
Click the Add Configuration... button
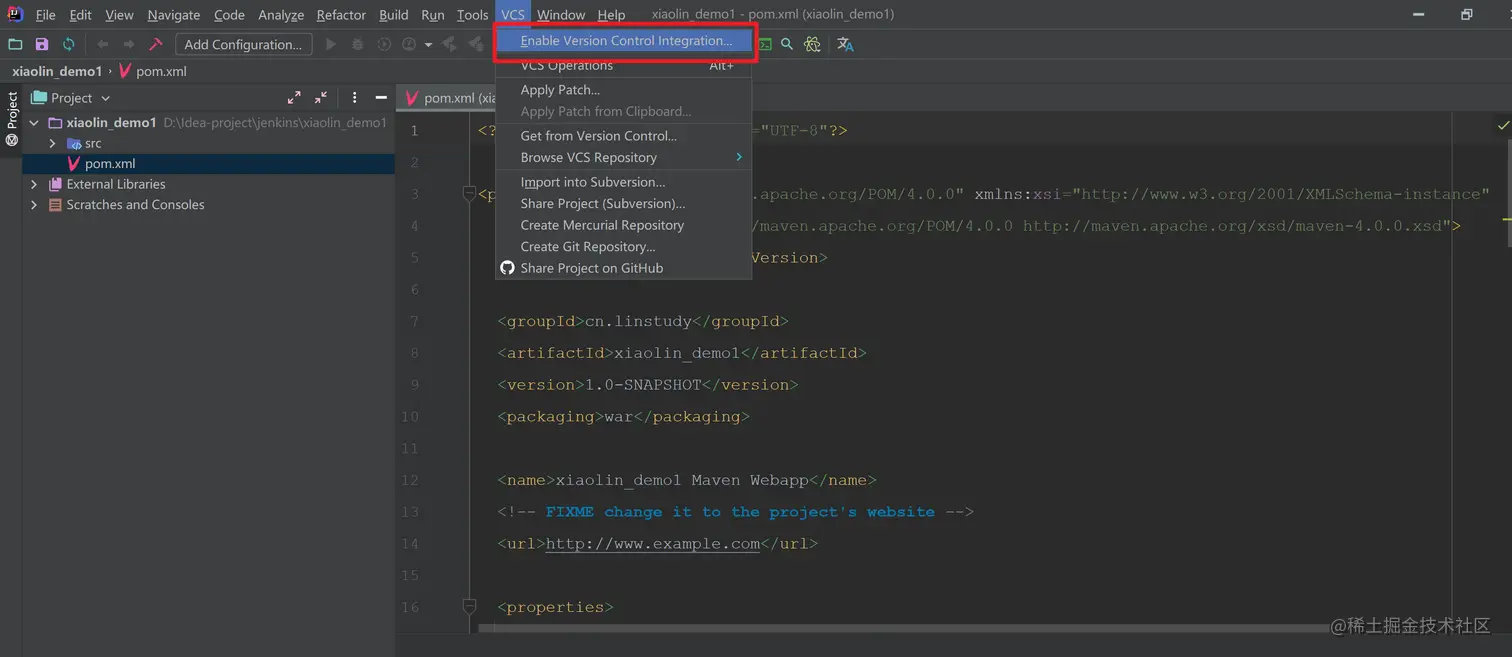[x=243, y=44]
